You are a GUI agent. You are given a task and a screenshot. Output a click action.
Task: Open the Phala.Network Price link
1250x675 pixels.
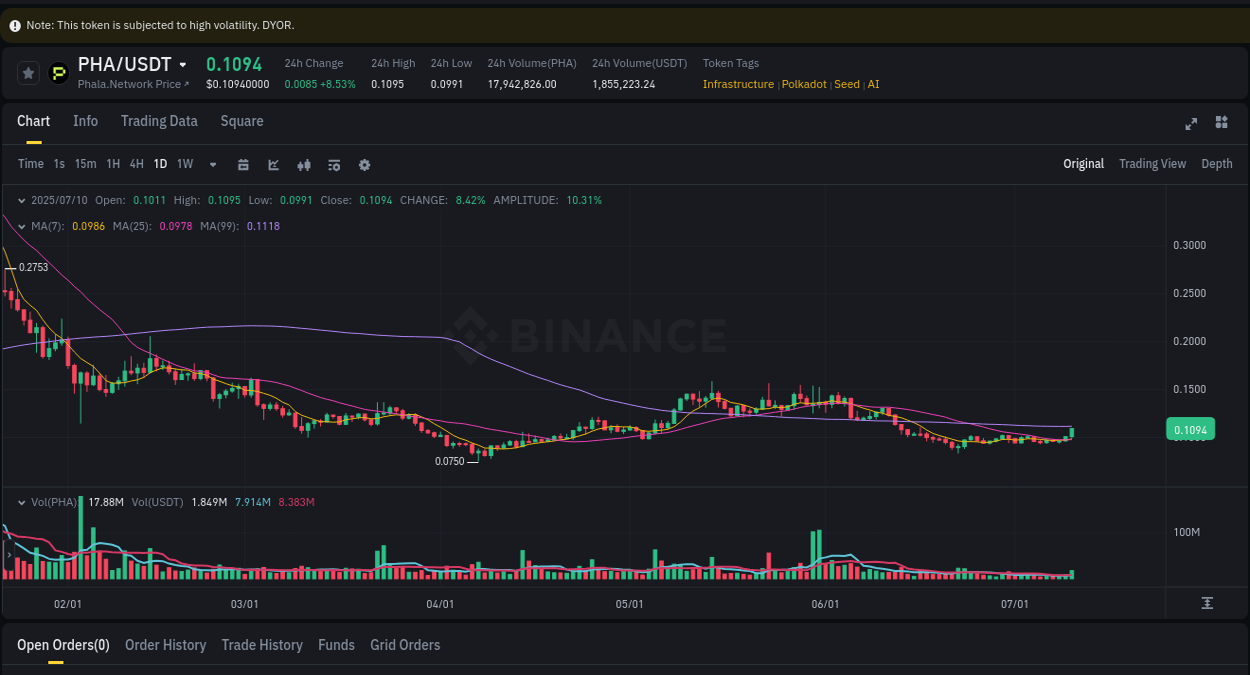pos(131,84)
